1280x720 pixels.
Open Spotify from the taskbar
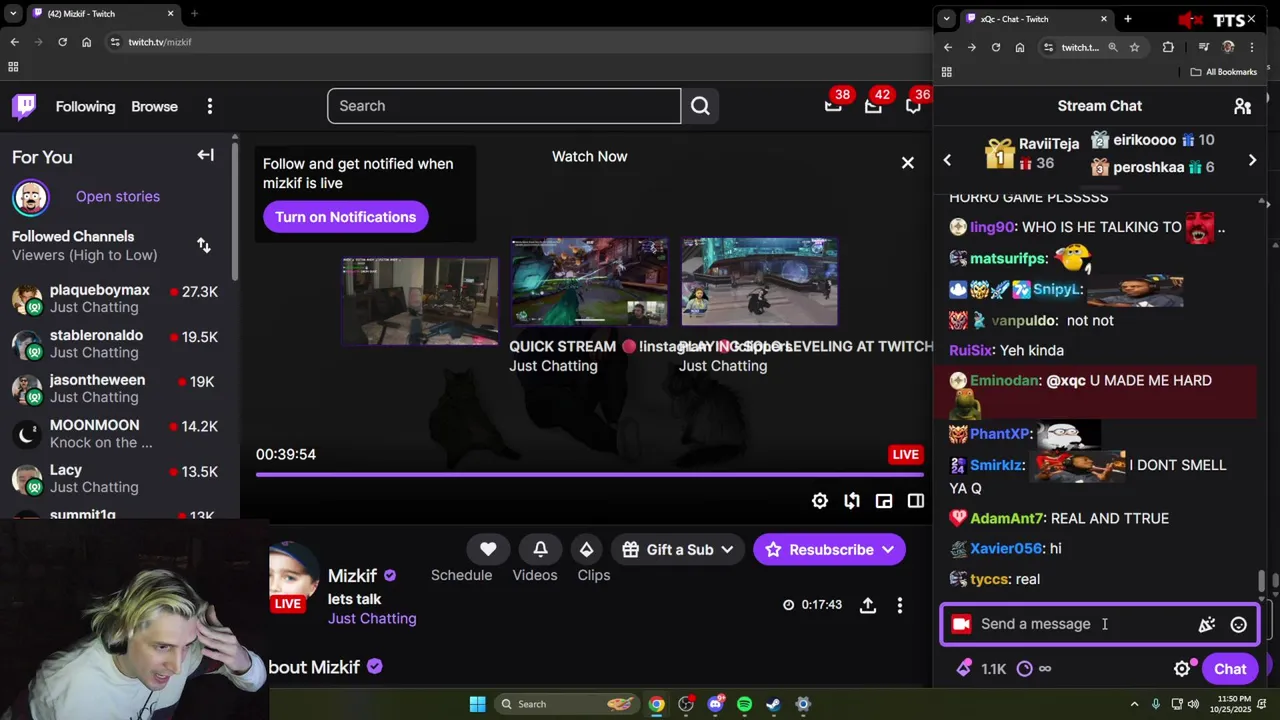(744, 704)
